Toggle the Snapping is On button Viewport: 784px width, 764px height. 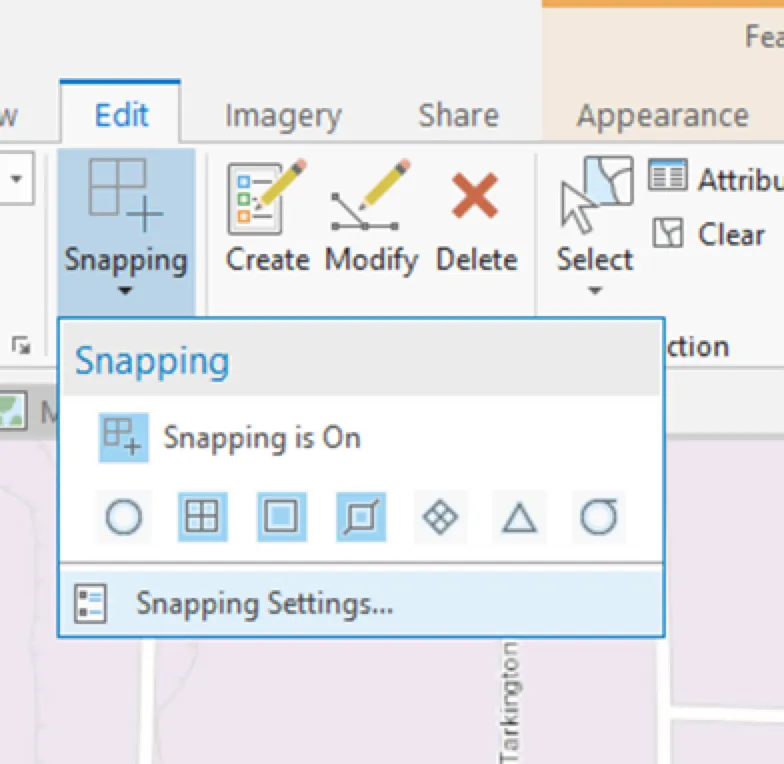(x=124, y=438)
